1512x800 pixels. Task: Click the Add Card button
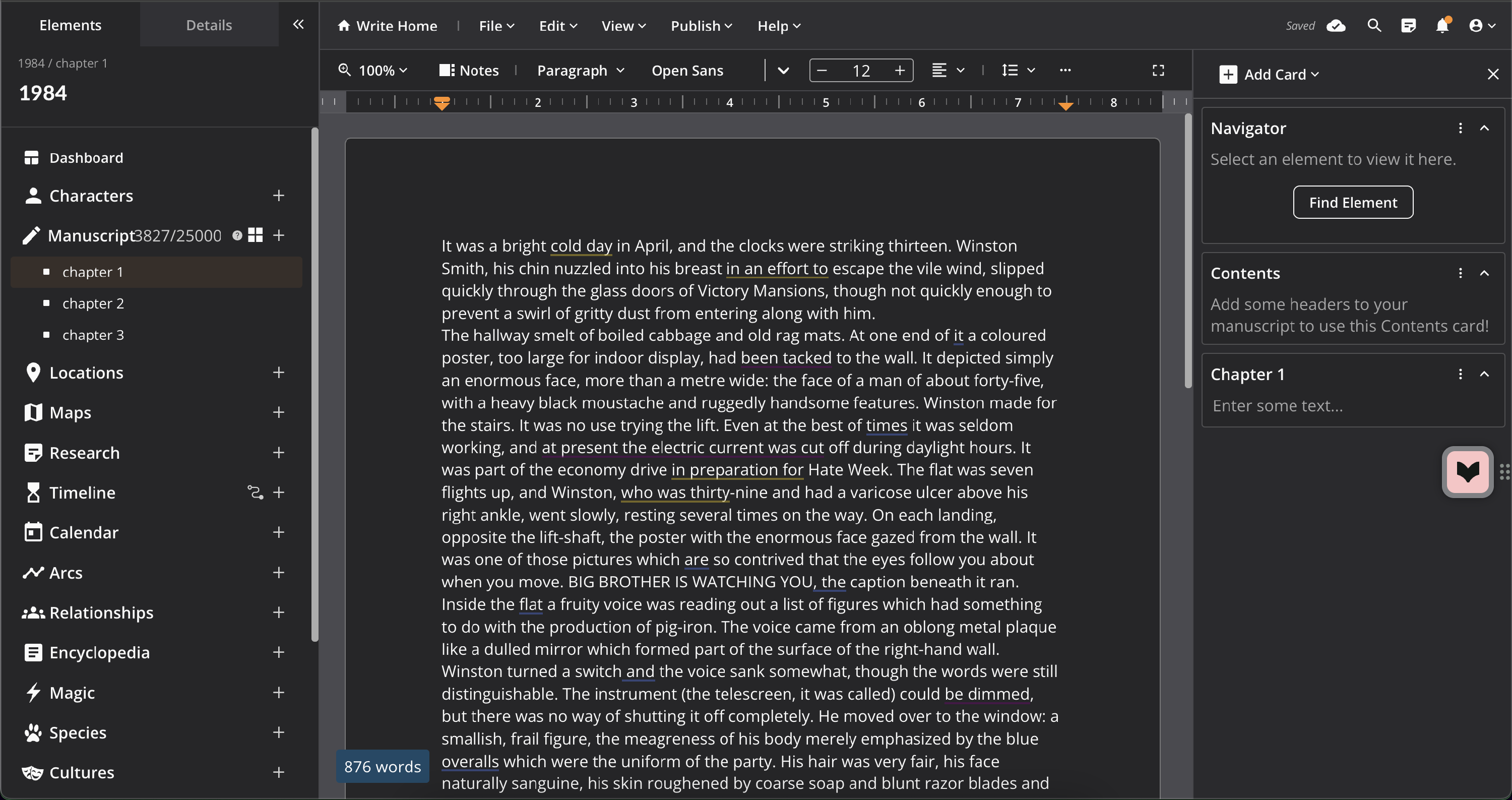click(x=1270, y=75)
